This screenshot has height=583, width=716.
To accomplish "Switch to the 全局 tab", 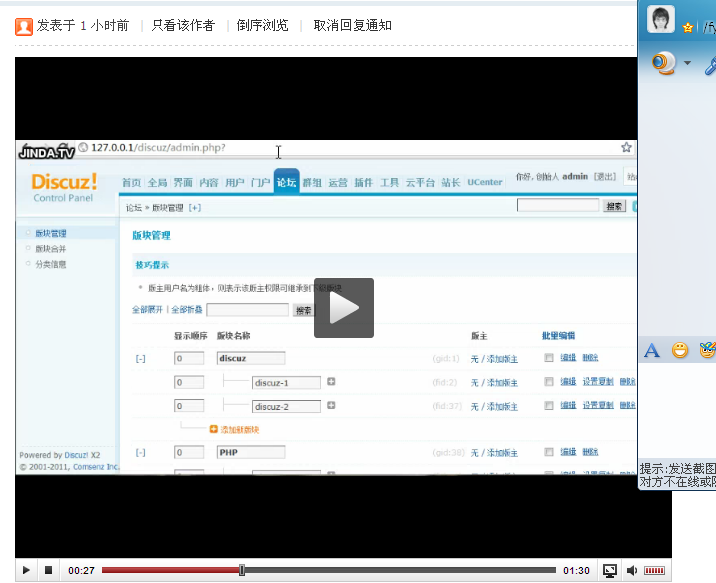I will (157, 183).
